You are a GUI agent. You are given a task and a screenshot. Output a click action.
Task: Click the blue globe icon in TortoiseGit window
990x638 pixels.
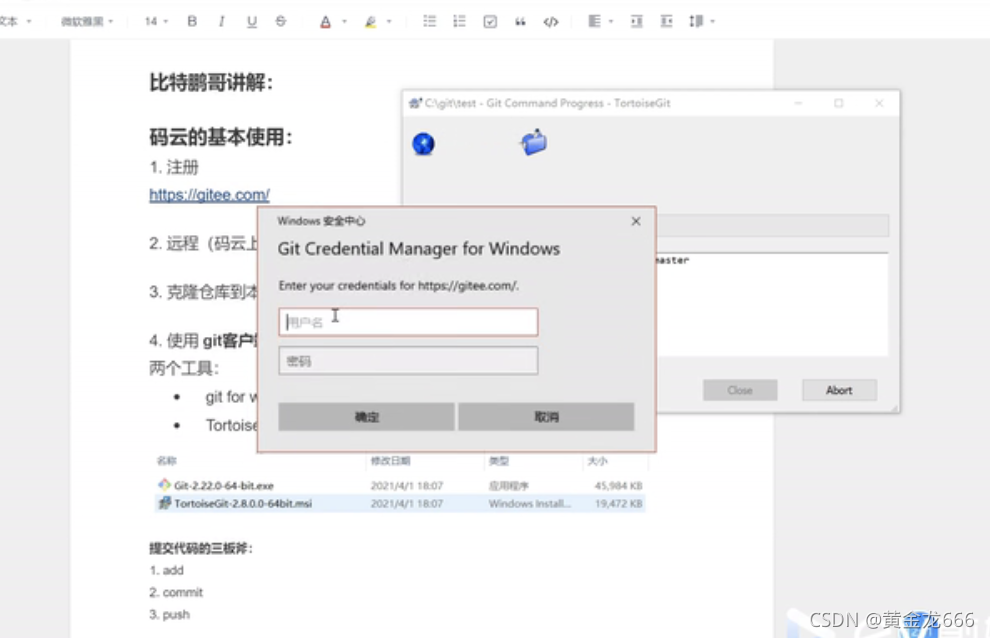coord(424,143)
